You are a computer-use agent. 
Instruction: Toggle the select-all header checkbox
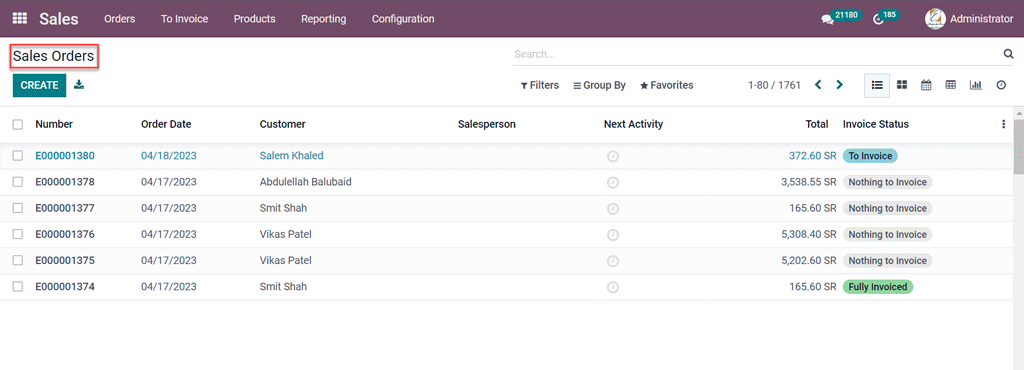point(18,124)
